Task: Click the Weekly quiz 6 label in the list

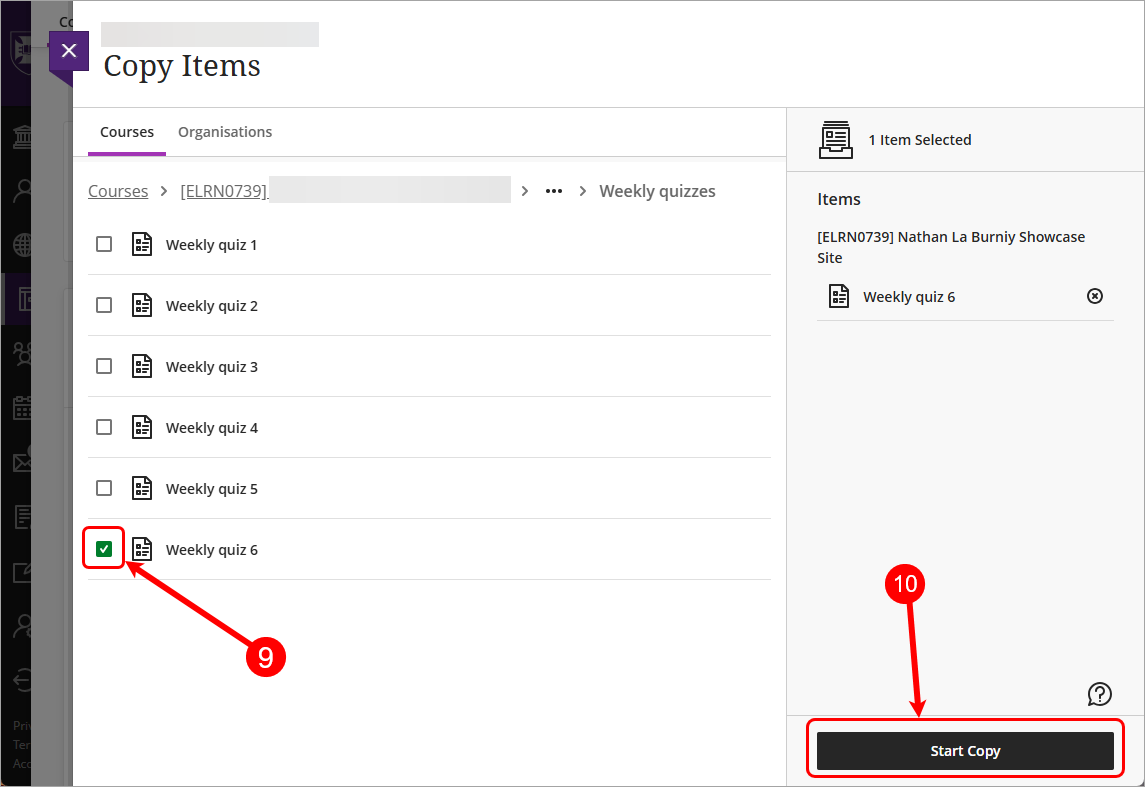Action: tap(211, 550)
